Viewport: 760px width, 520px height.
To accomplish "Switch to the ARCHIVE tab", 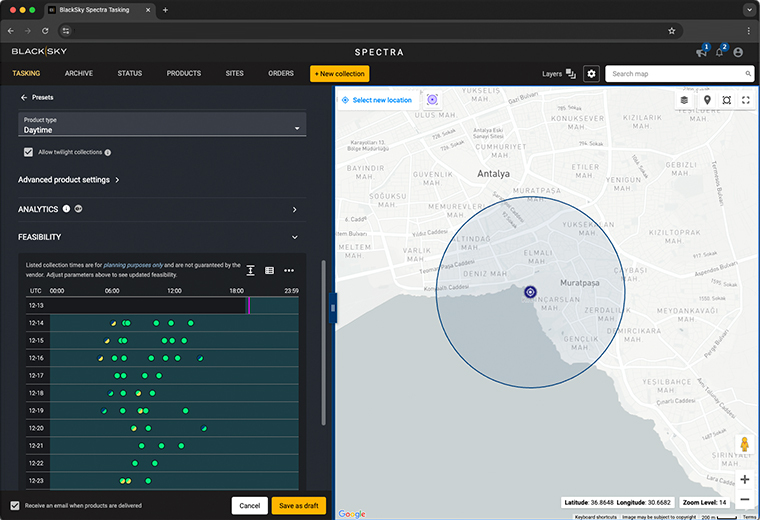I will [79, 74].
